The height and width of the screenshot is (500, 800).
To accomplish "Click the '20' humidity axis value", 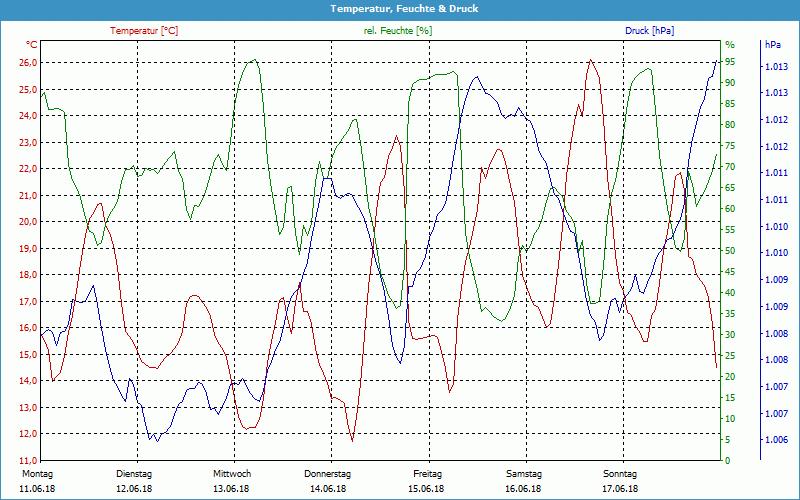I will point(730,377).
